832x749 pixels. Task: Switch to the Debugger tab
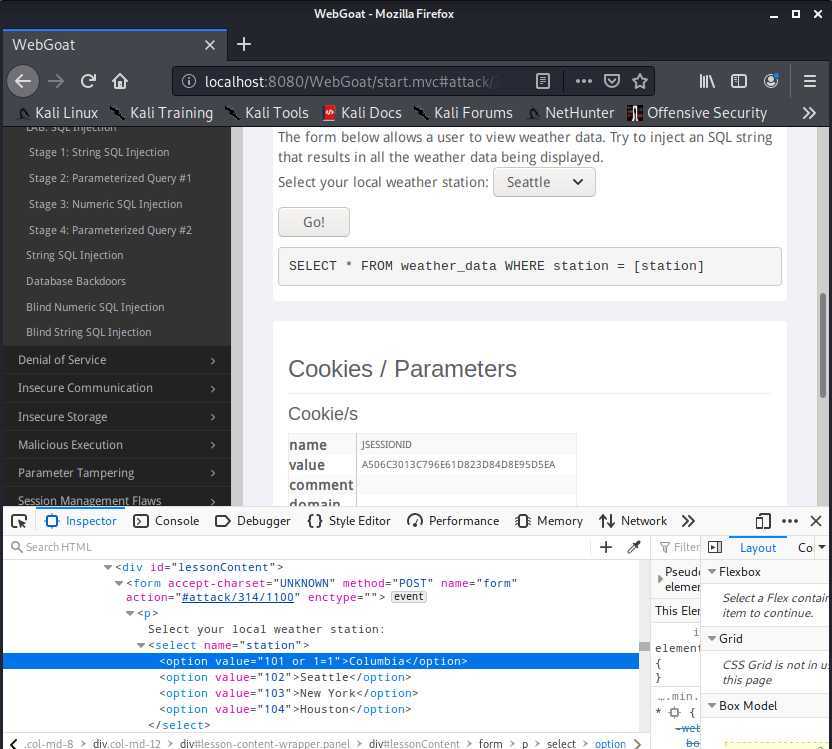(253, 521)
